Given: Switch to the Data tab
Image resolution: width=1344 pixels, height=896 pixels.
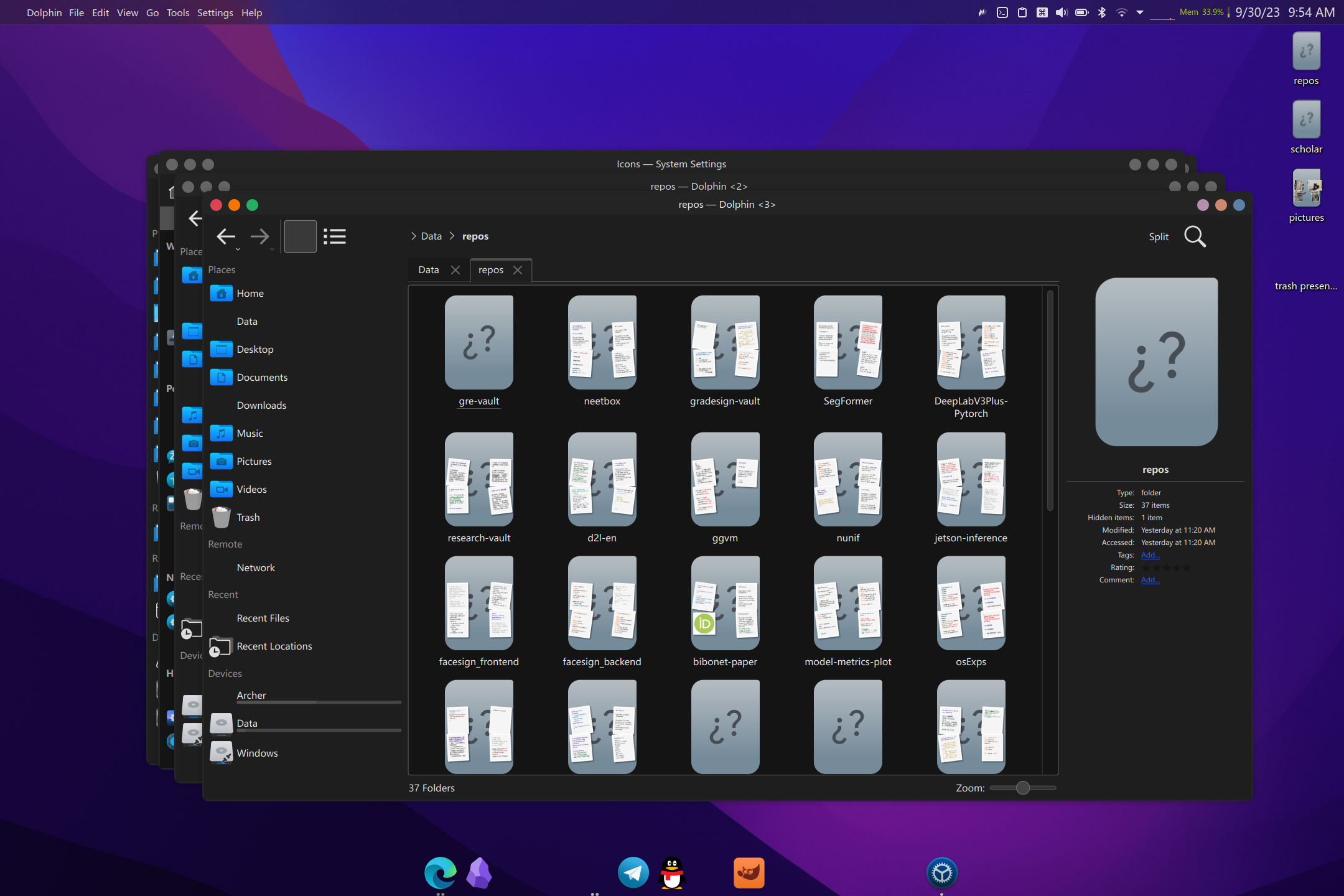Looking at the screenshot, I should click(428, 269).
